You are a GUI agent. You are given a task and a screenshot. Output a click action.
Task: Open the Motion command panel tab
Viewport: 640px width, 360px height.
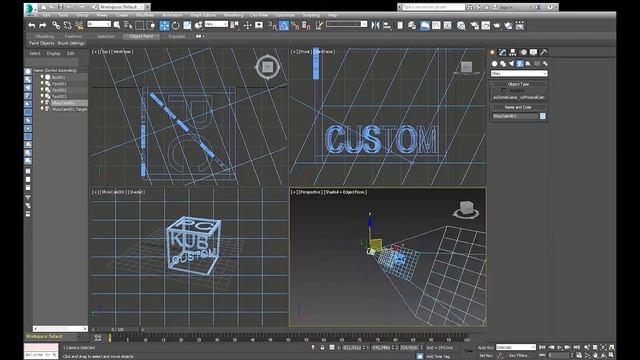[x=523, y=52]
